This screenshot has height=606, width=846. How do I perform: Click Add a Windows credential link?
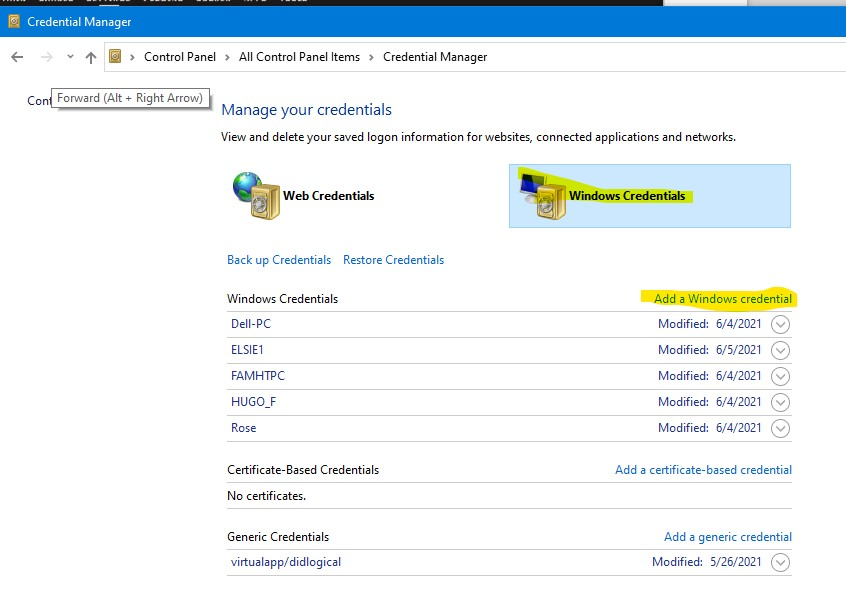pyautogui.click(x=722, y=298)
